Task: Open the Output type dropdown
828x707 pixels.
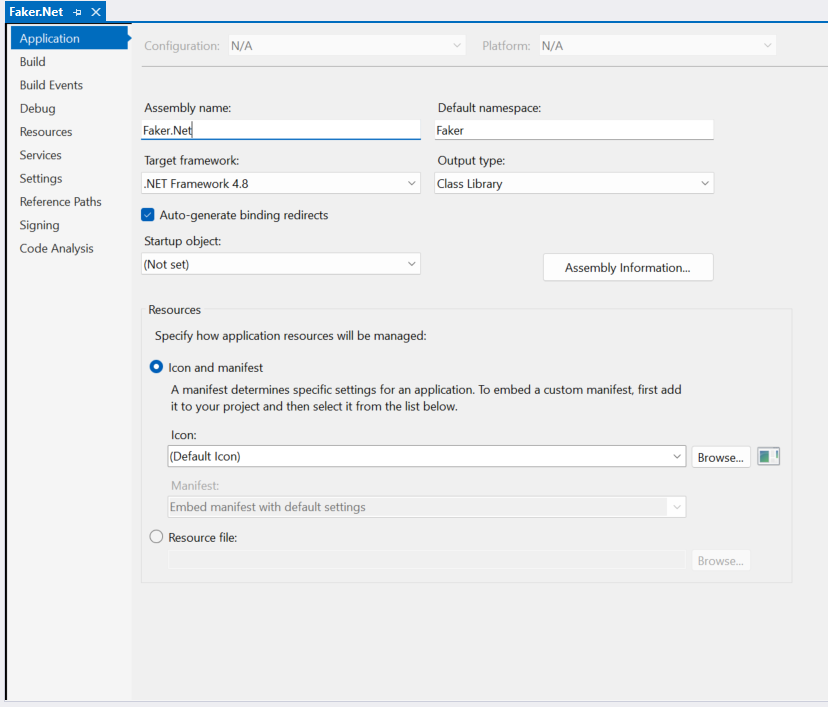Action: click(705, 183)
